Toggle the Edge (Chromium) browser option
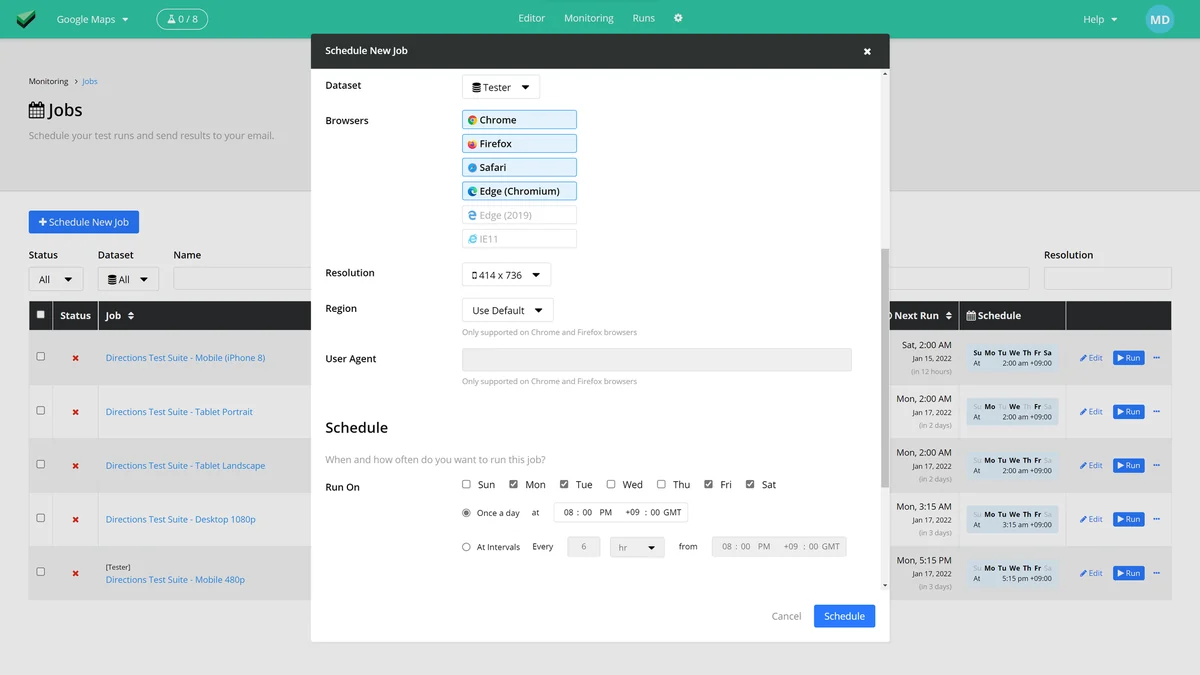 click(x=519, y=191)
